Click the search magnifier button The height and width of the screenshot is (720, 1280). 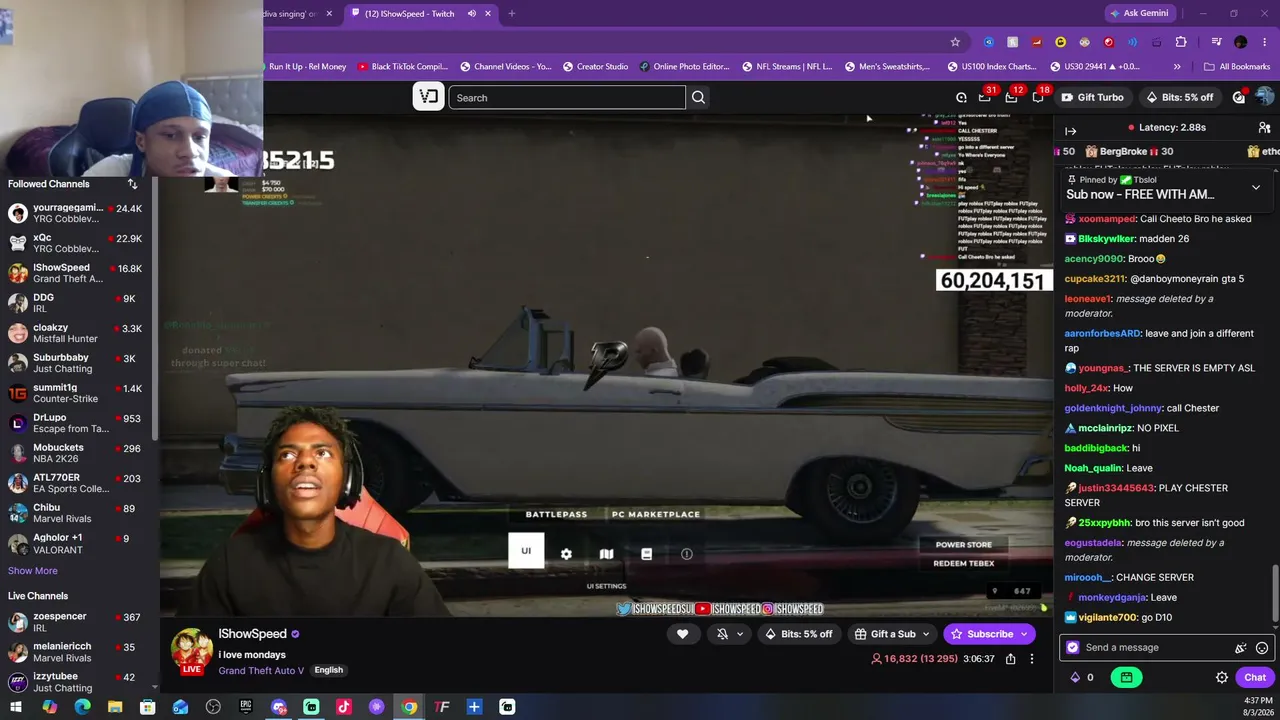698,97
